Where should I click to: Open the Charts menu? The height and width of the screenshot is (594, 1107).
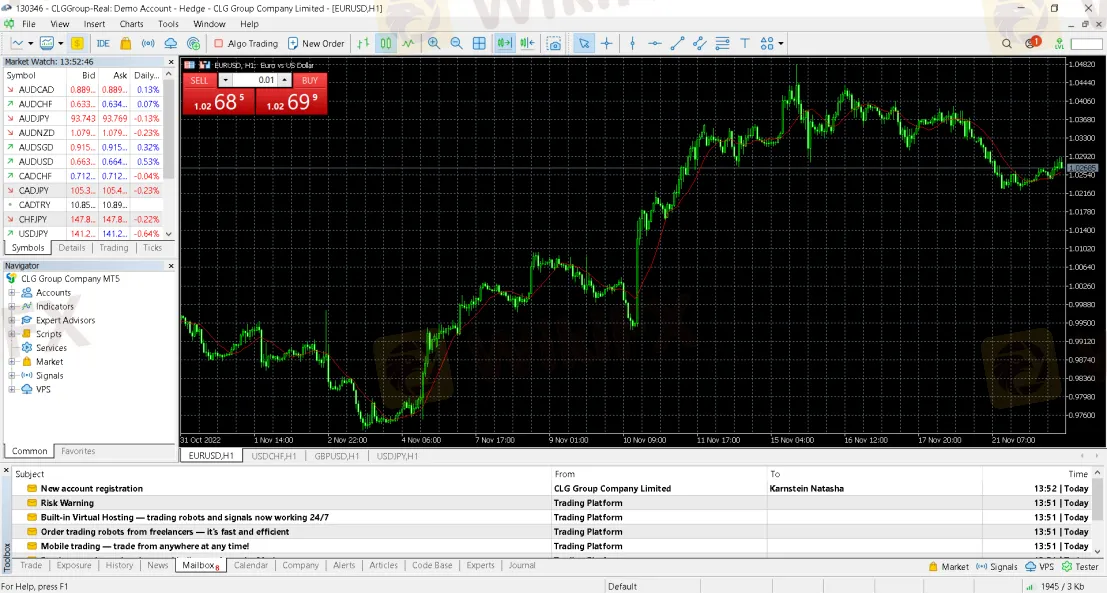[x=131, y=24]
